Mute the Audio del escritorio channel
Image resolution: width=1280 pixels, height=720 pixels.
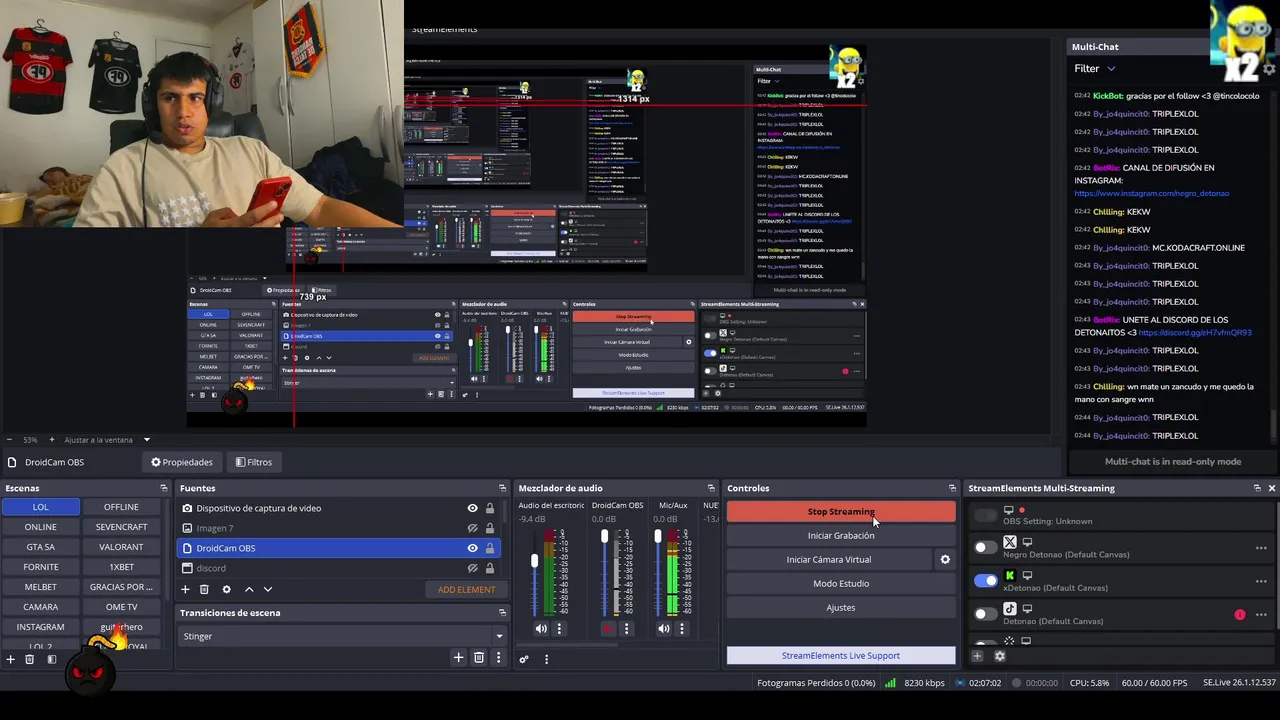(541, 629)
